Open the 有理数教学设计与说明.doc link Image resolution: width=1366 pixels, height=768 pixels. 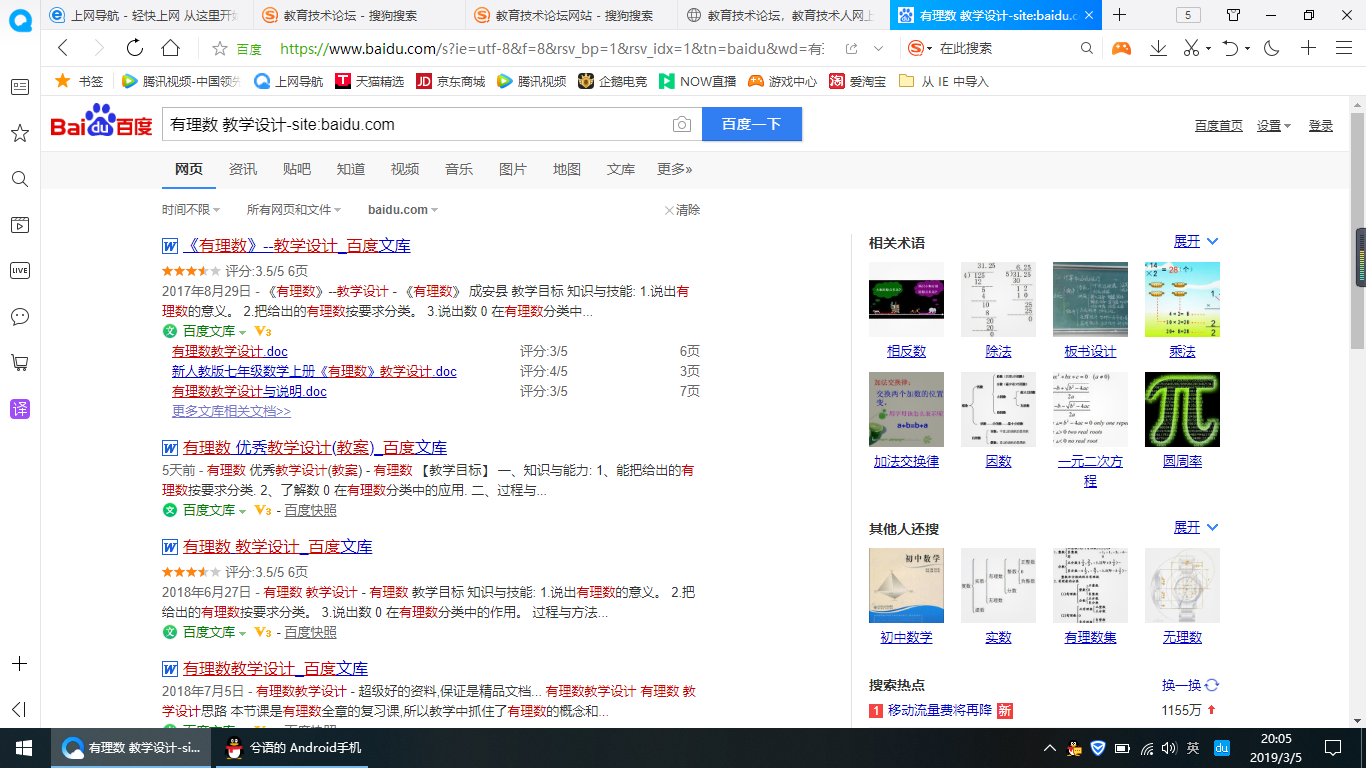pyautogui.click(x=249, y=391)
